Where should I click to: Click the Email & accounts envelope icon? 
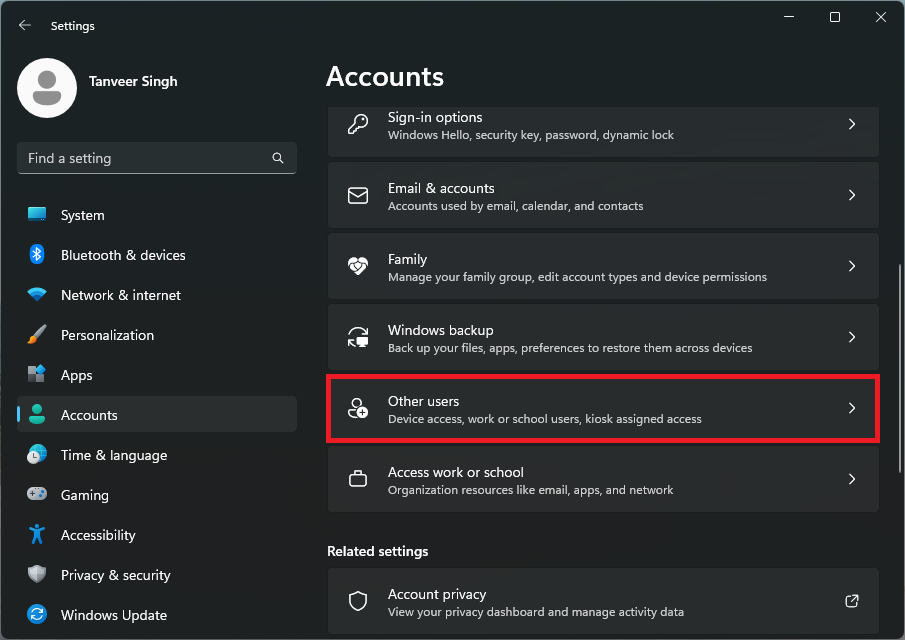click(358, 196)
